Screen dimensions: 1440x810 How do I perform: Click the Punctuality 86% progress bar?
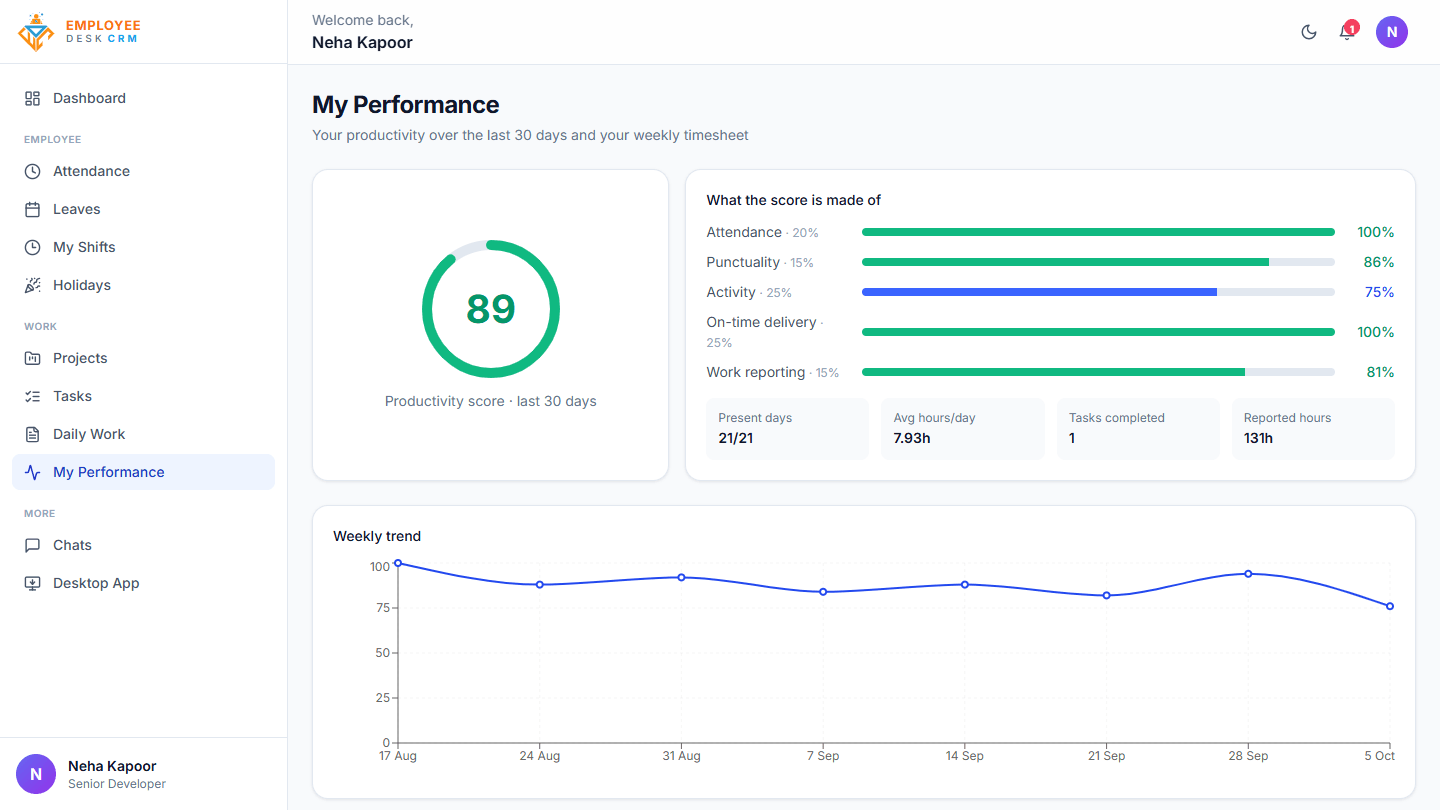tap(1098, 262)
